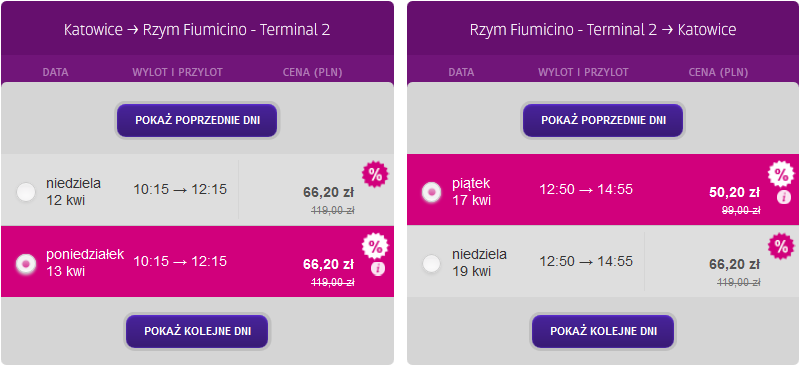Click Katowice → Rzym Fiumicino header title
Image resolution: width=800 pixels, height=367 pixels.
click(x=197, y=30)
